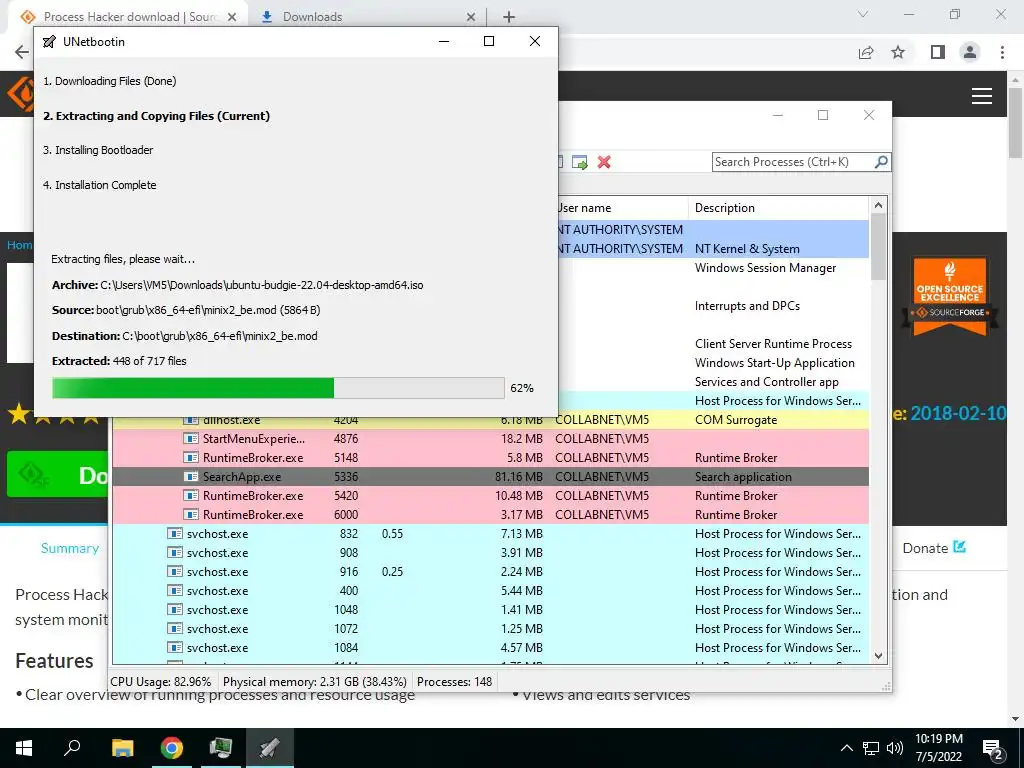Click the Description column header
1024x768 pixels.
[x=778, y=208]
